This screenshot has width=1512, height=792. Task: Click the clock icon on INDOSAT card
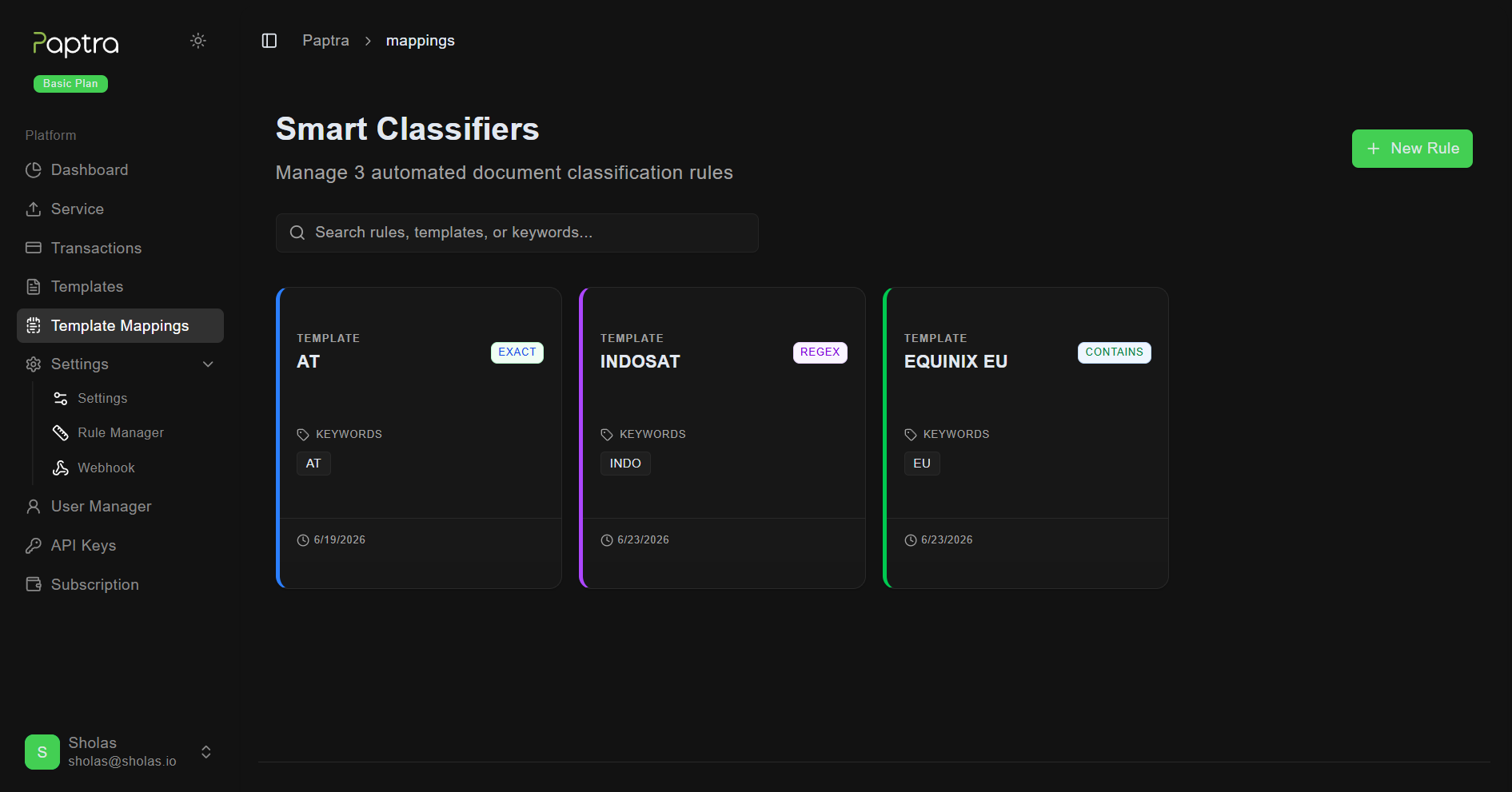(x=607, y=540)
